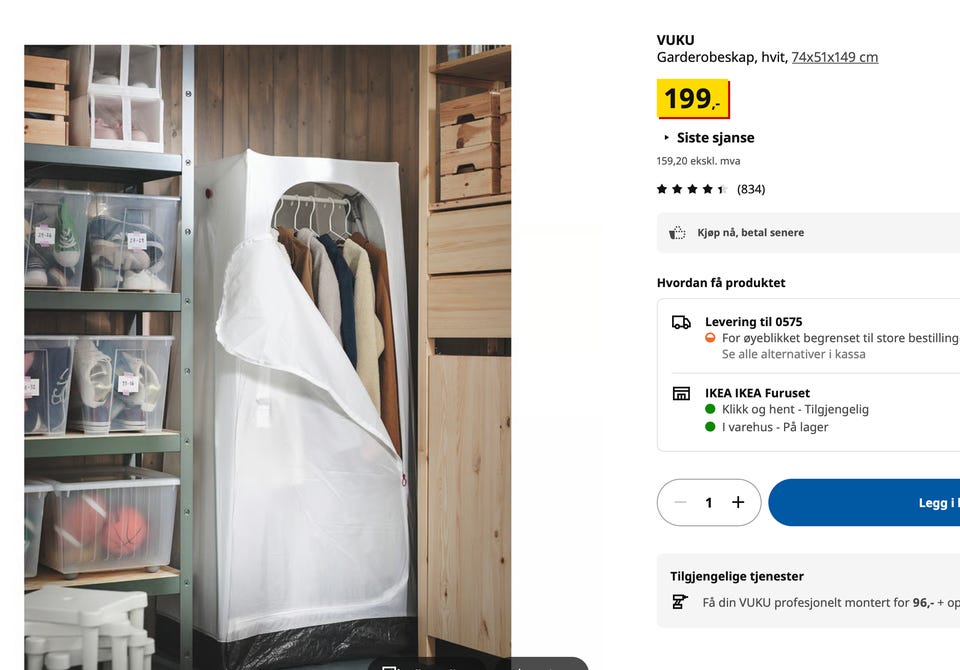This screenshot has width=960, height=670.
Task: Click the shopping basket icon beside Kjøp nå
Action: click(x=677, y=233)
